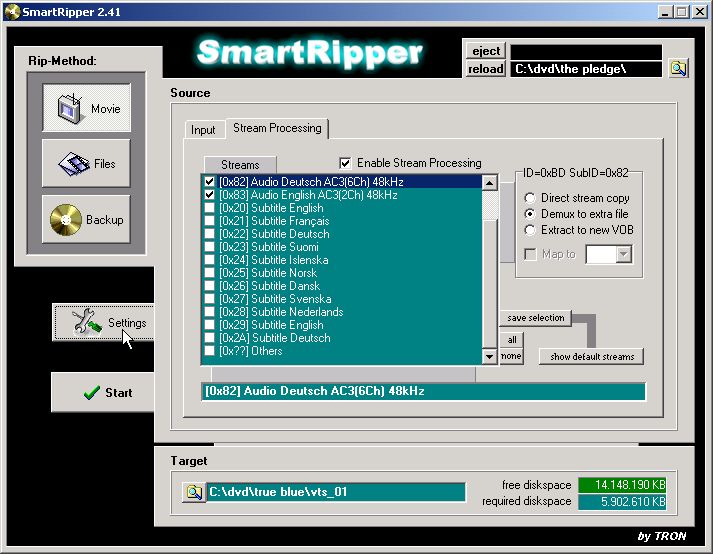The height and width of the screenshot is (554, 713).
Task: Select Direct stream copy option
Action: (530, 198)
